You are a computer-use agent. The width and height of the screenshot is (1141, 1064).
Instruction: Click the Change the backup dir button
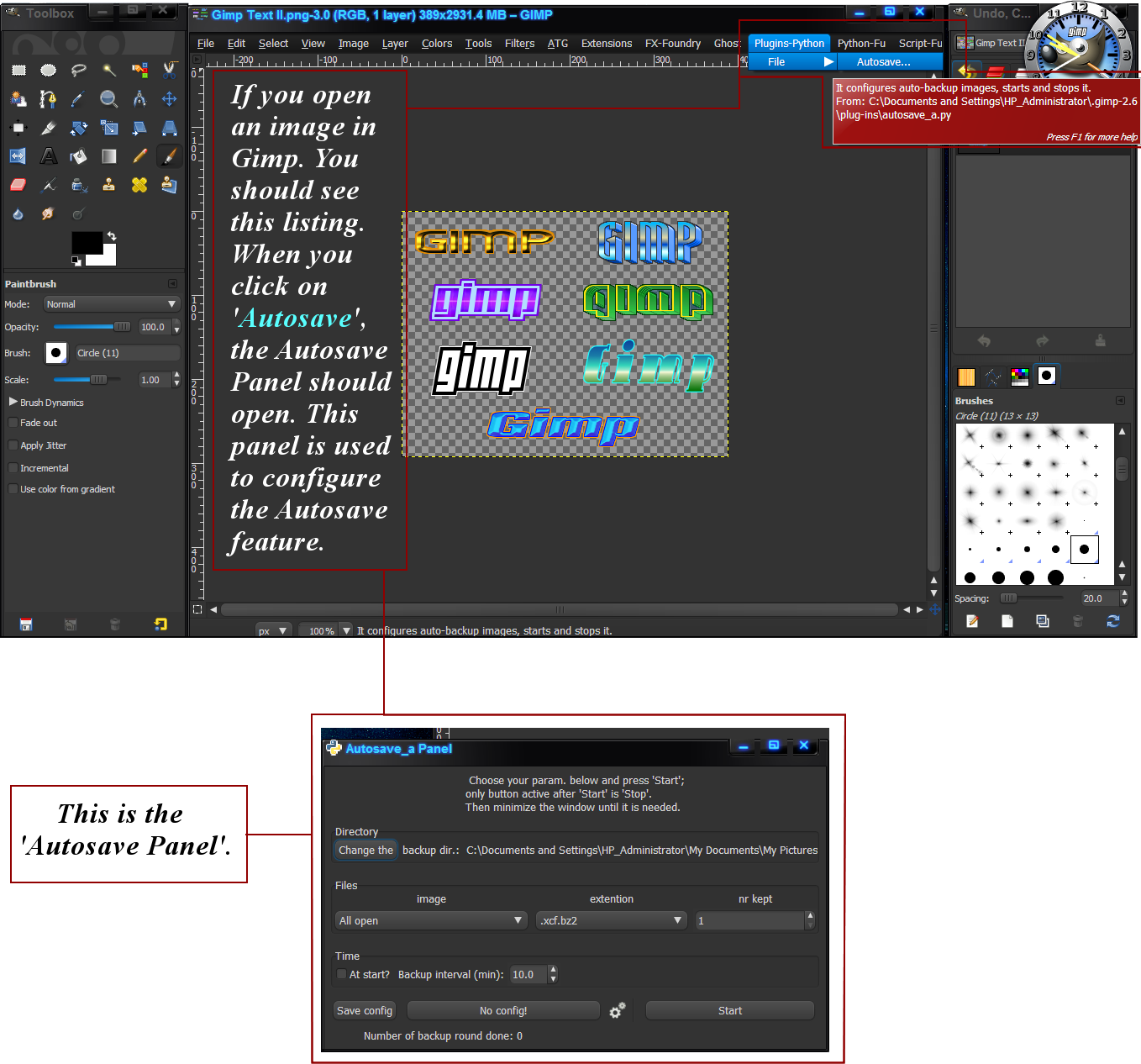pyautogui.click(x=365, y=851)
